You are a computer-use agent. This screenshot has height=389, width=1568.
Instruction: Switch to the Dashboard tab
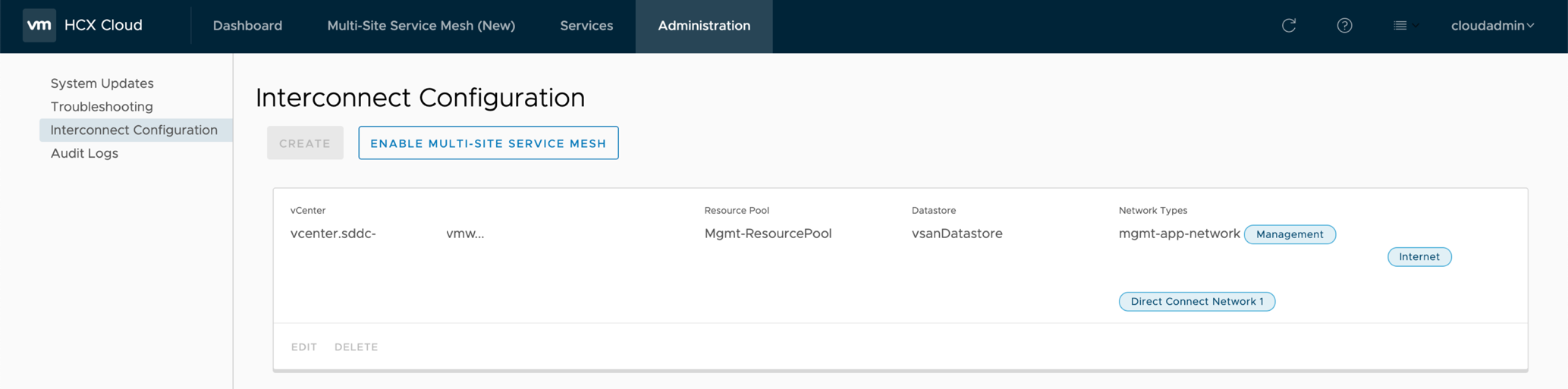click(247, 26)
